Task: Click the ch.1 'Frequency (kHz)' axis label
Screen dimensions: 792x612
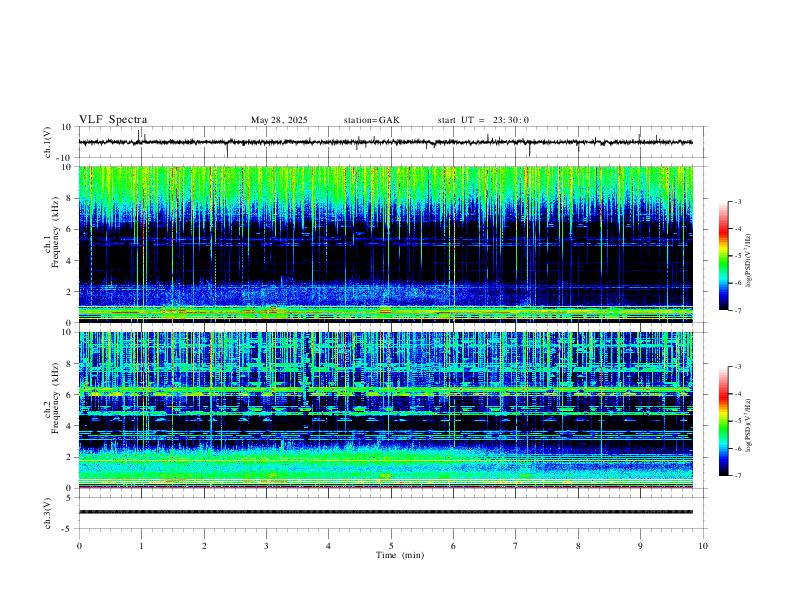Action: pyautogui.click(x=56, y=232)
